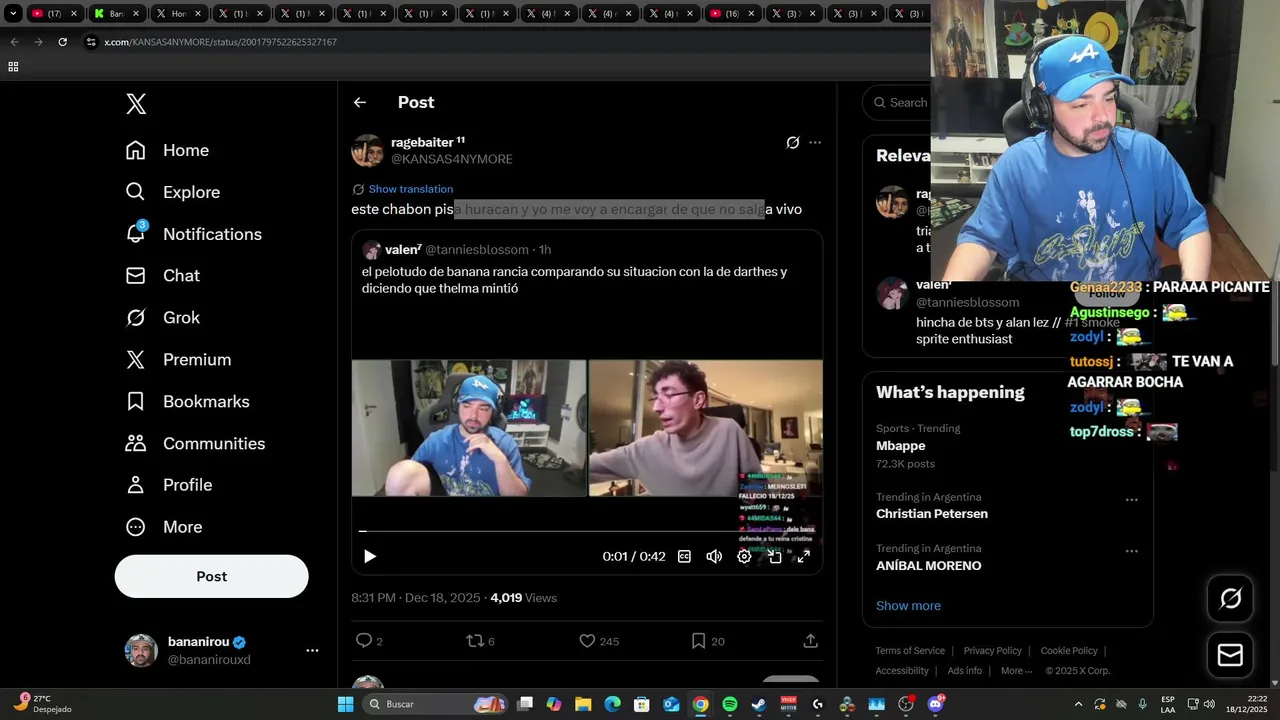
Task: Reply to the post via comment icon
Action: [x=364, y=641]
